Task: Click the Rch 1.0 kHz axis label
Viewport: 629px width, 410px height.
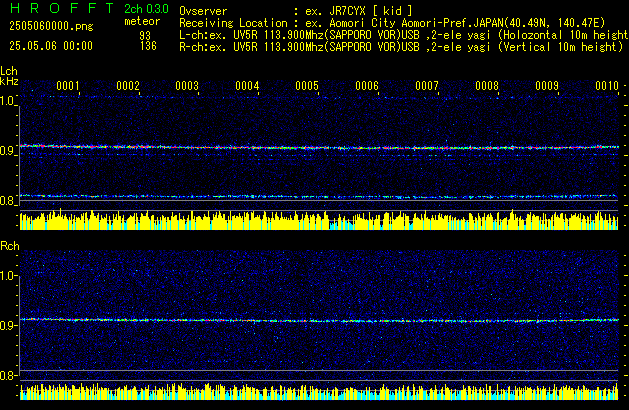Action: [7, 276]
